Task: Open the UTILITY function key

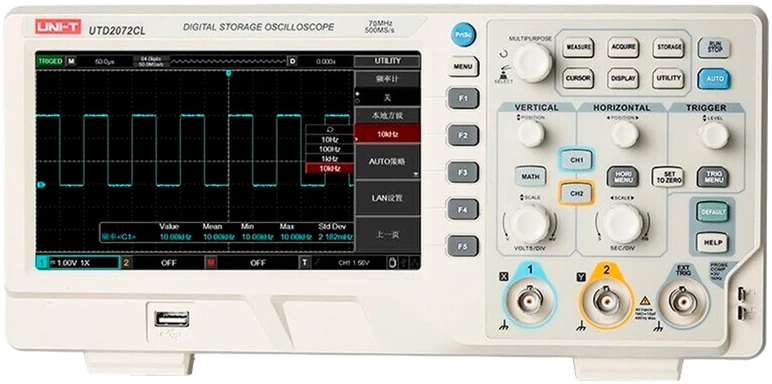Action: click(668, 78)
